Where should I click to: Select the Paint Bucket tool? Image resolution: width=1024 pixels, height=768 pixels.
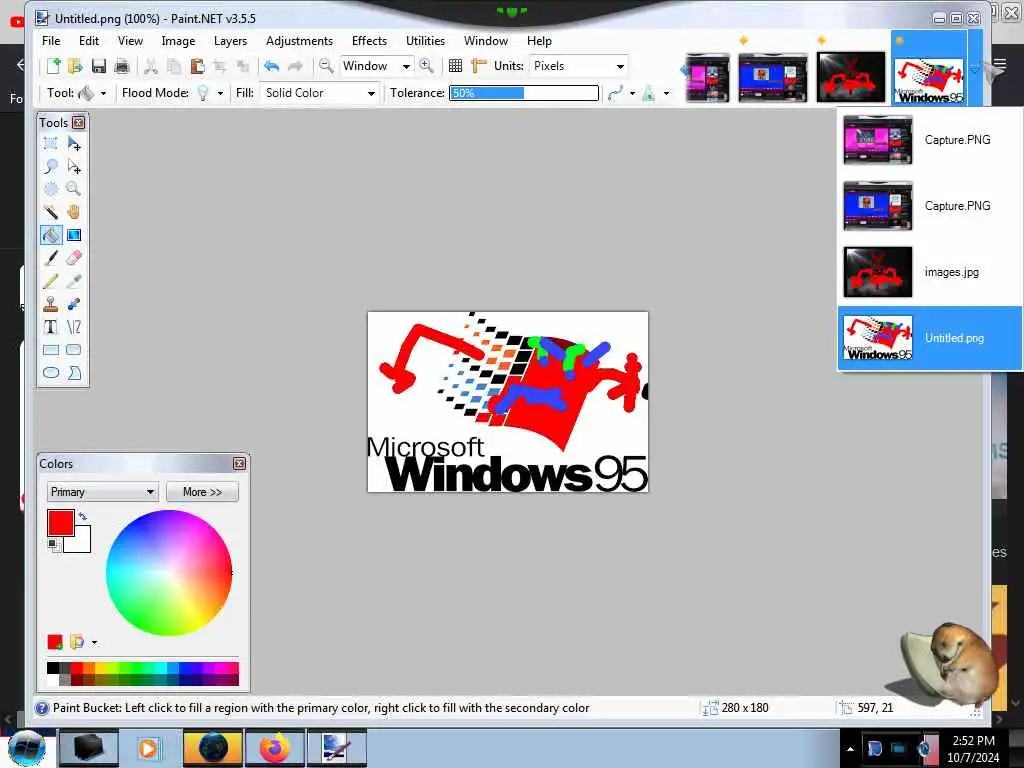(51, 235)
